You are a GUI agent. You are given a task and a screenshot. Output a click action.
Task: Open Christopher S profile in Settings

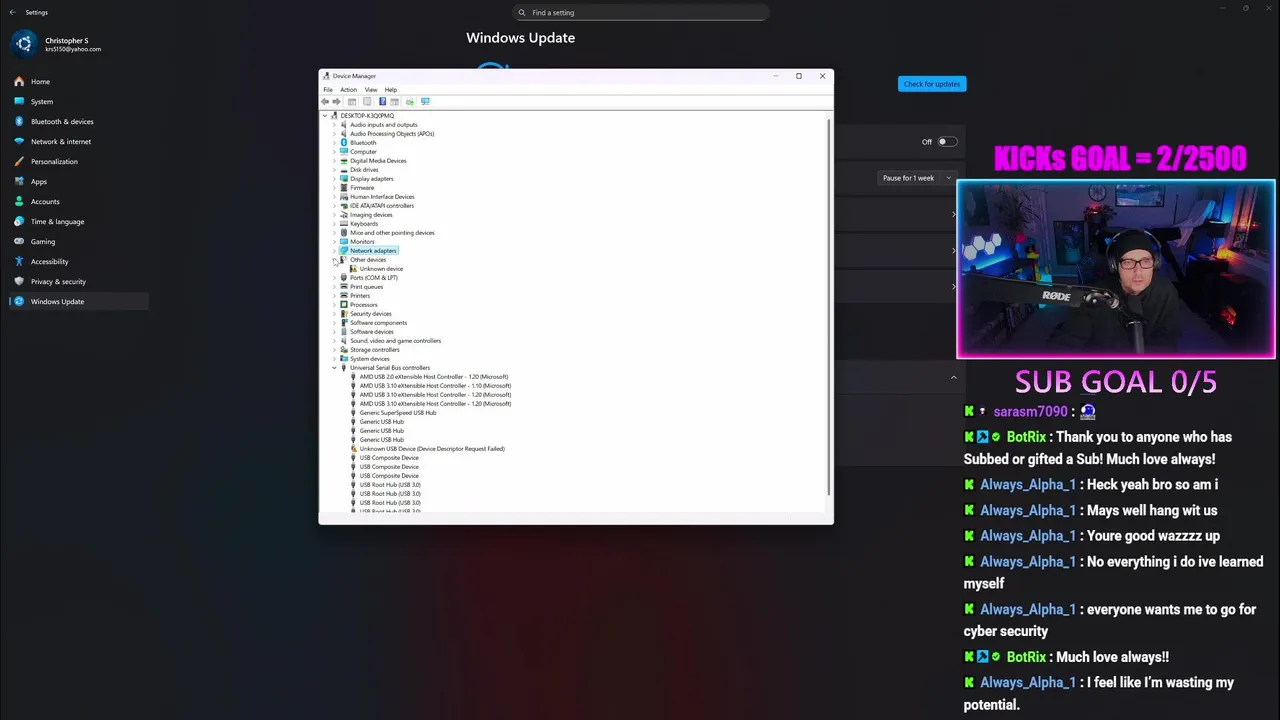(x=58, y=44)
